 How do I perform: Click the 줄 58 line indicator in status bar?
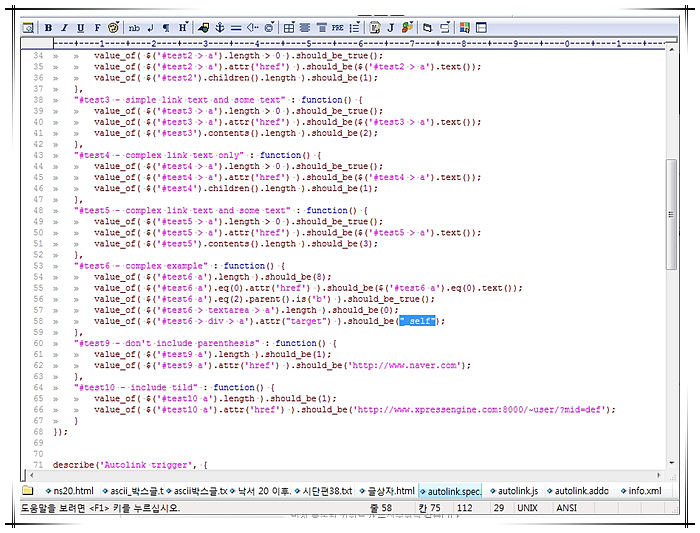(x=381, y=508)
